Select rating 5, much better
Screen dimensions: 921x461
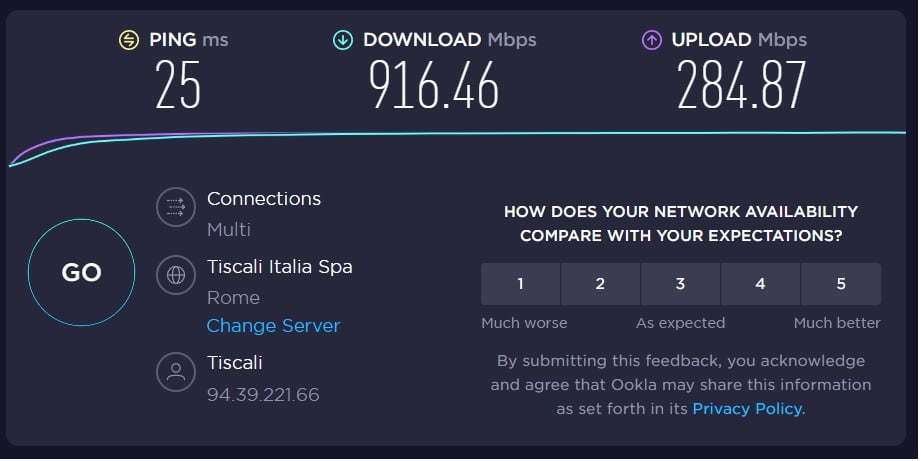click(840, 284)
